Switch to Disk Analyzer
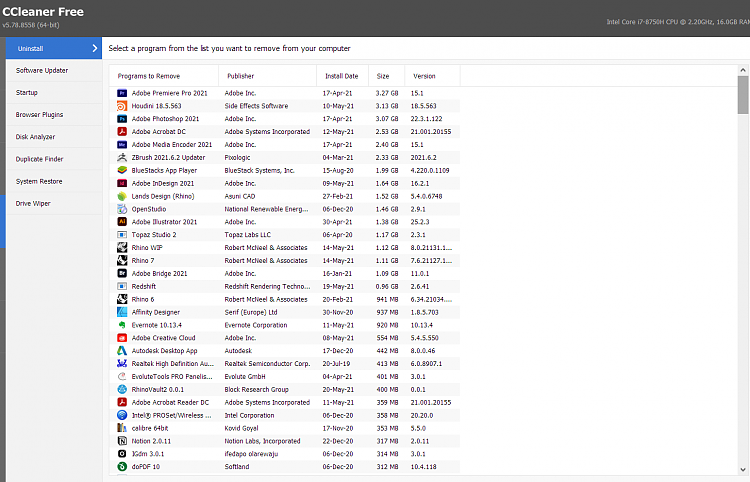Screen dimensions: 750x482 coord(54,137)
